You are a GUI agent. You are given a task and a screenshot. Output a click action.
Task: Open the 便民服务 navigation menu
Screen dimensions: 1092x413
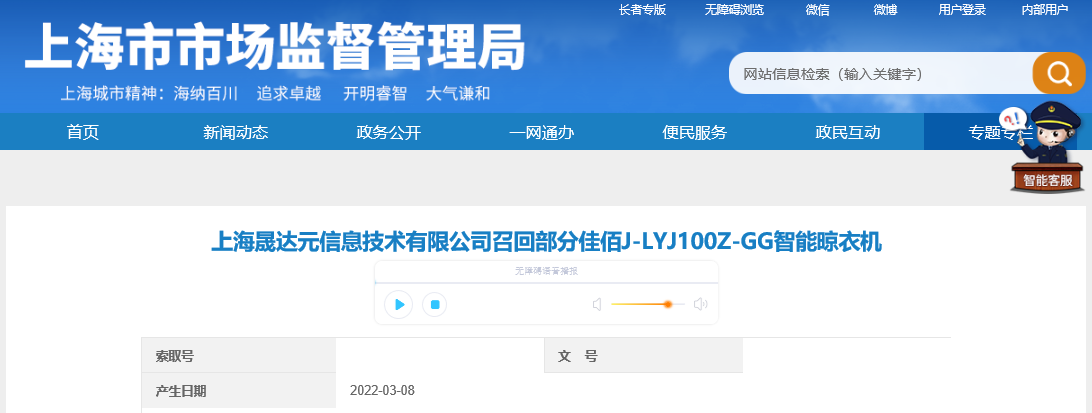[694, 132]
